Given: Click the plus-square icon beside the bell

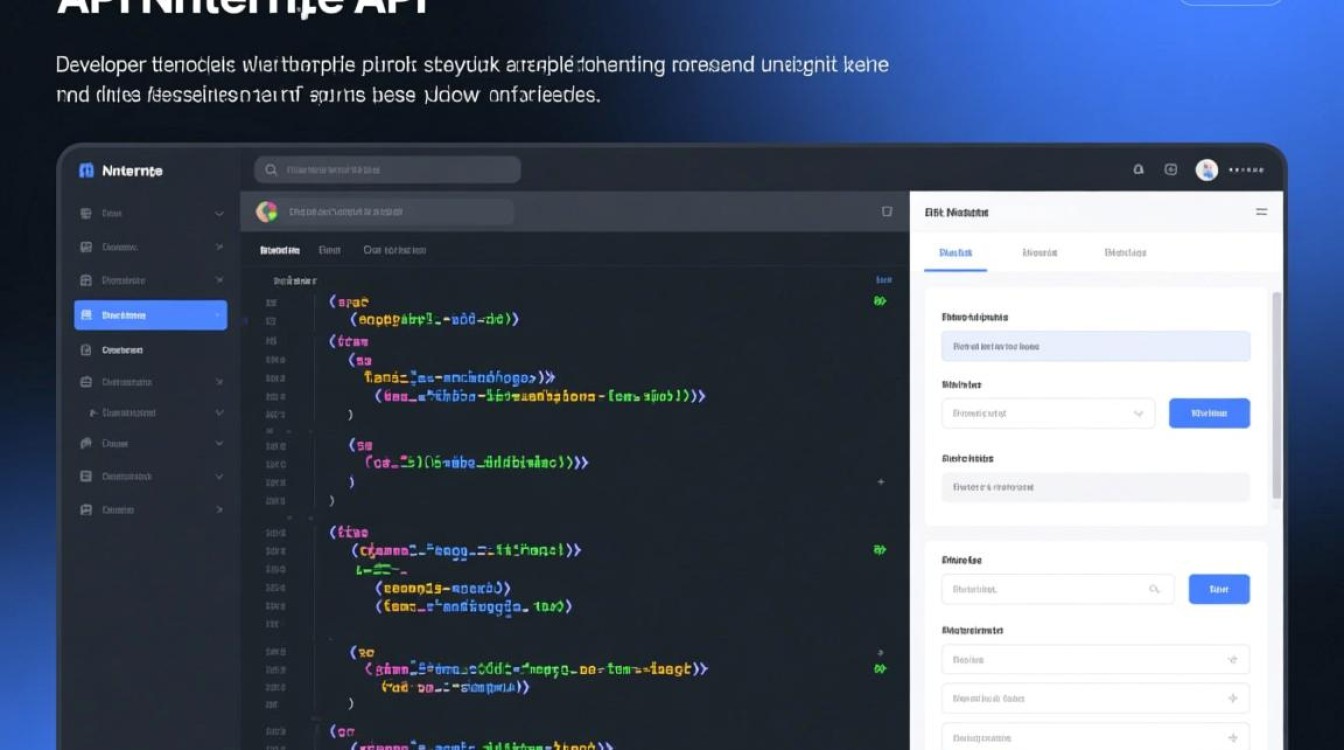Looking at the screenshot, I should pos(1171,170).
